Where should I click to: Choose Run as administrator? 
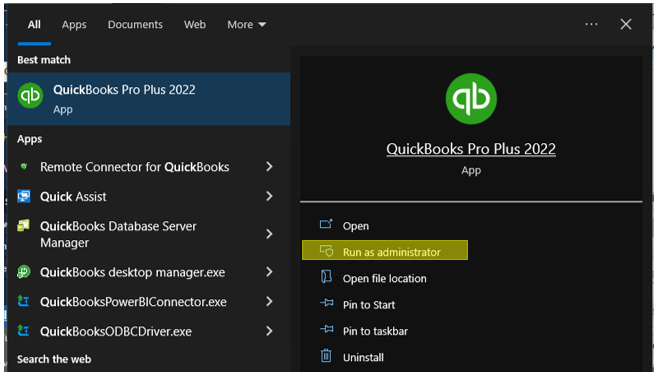385,250
